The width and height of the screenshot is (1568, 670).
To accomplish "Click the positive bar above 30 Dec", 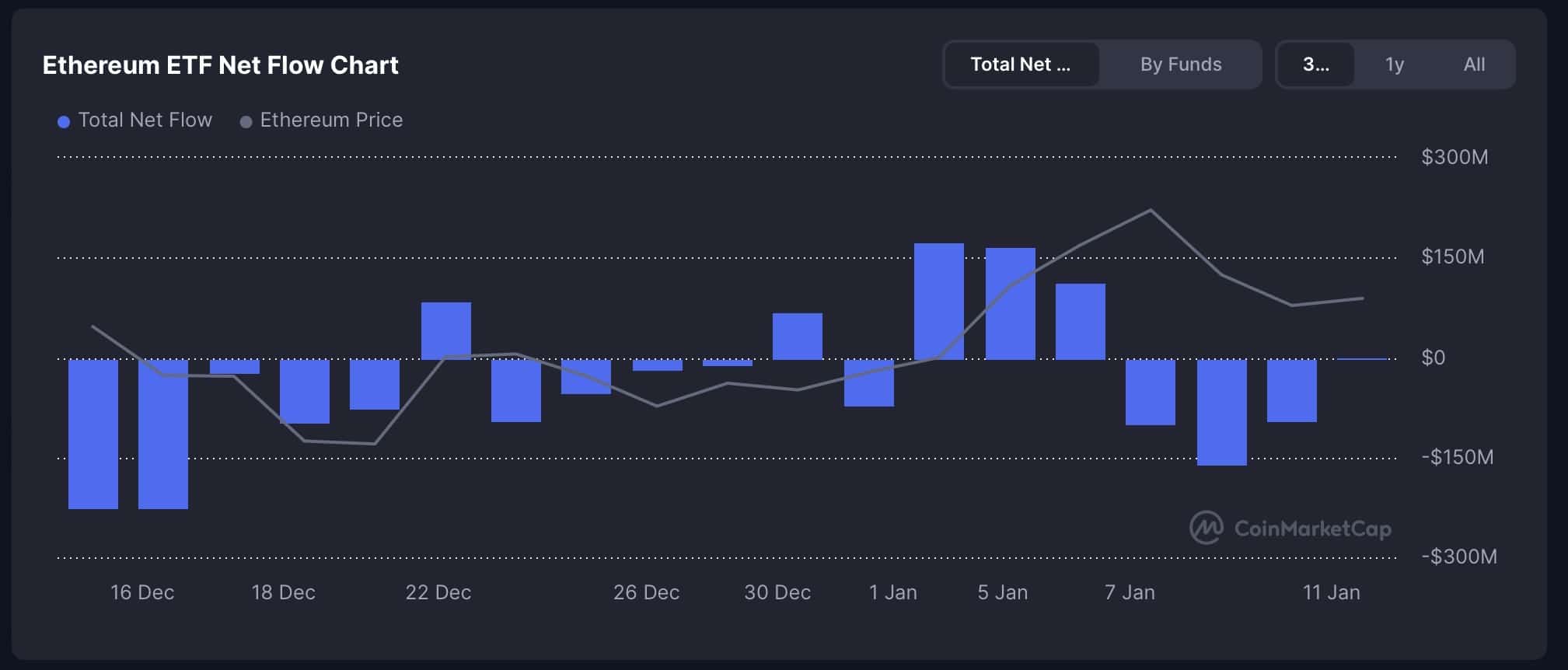I will (x=797, y=336).
